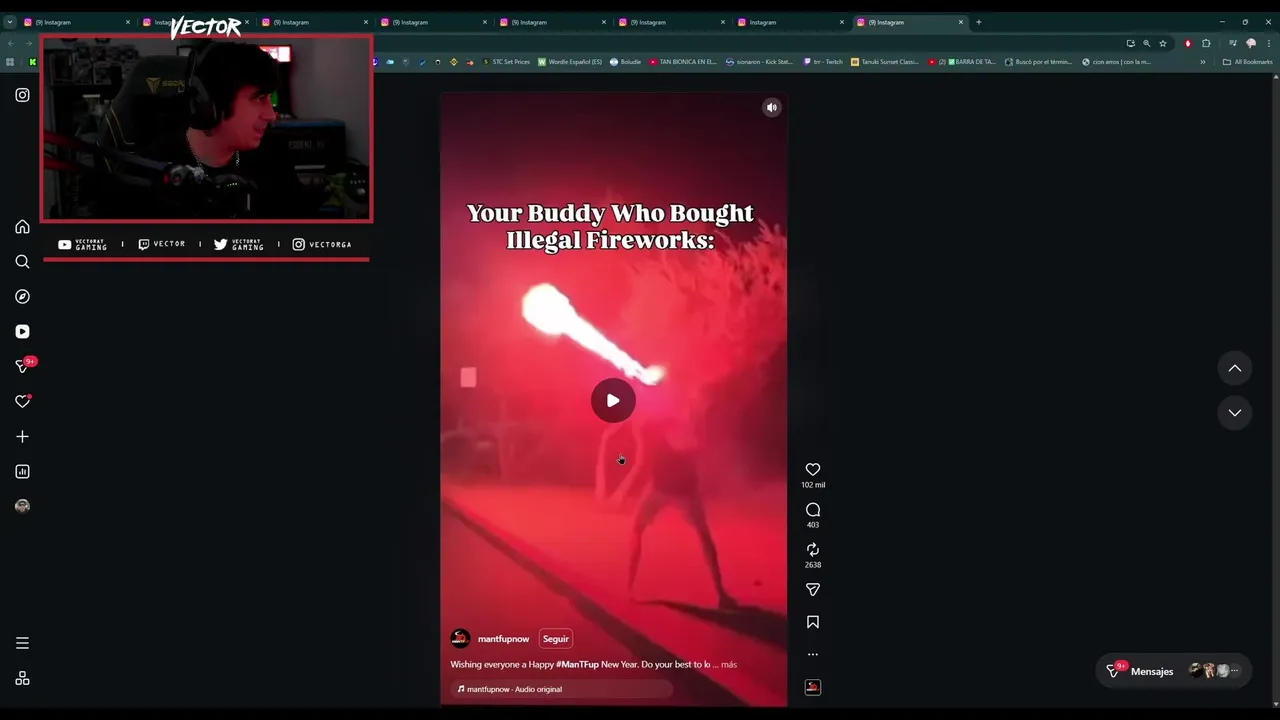Go to next reel with down chevron
Screen dimensions: 1280x720
click(x=1235, y=413)
